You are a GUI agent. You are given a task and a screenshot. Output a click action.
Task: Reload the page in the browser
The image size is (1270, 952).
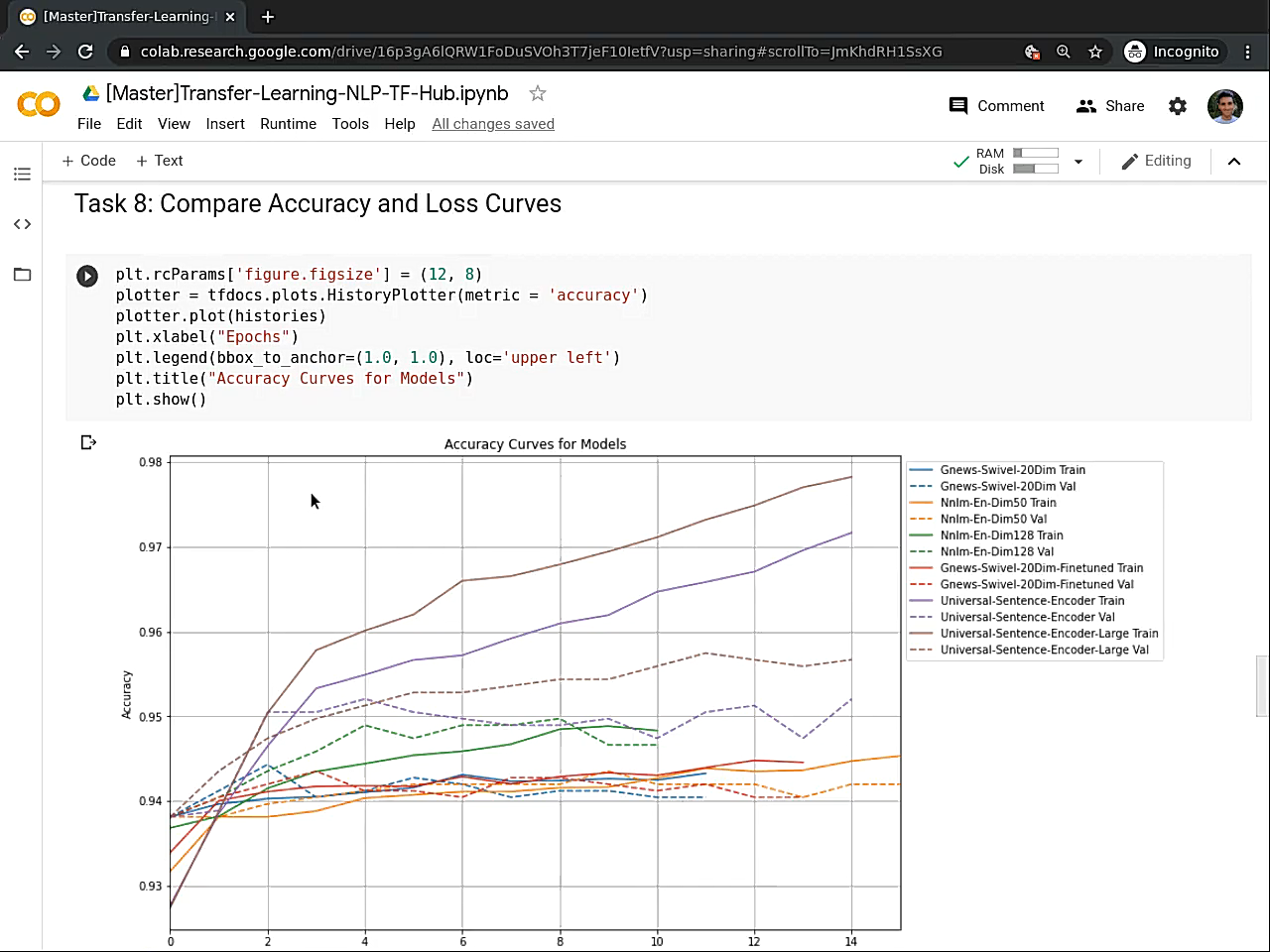point(85,52)
